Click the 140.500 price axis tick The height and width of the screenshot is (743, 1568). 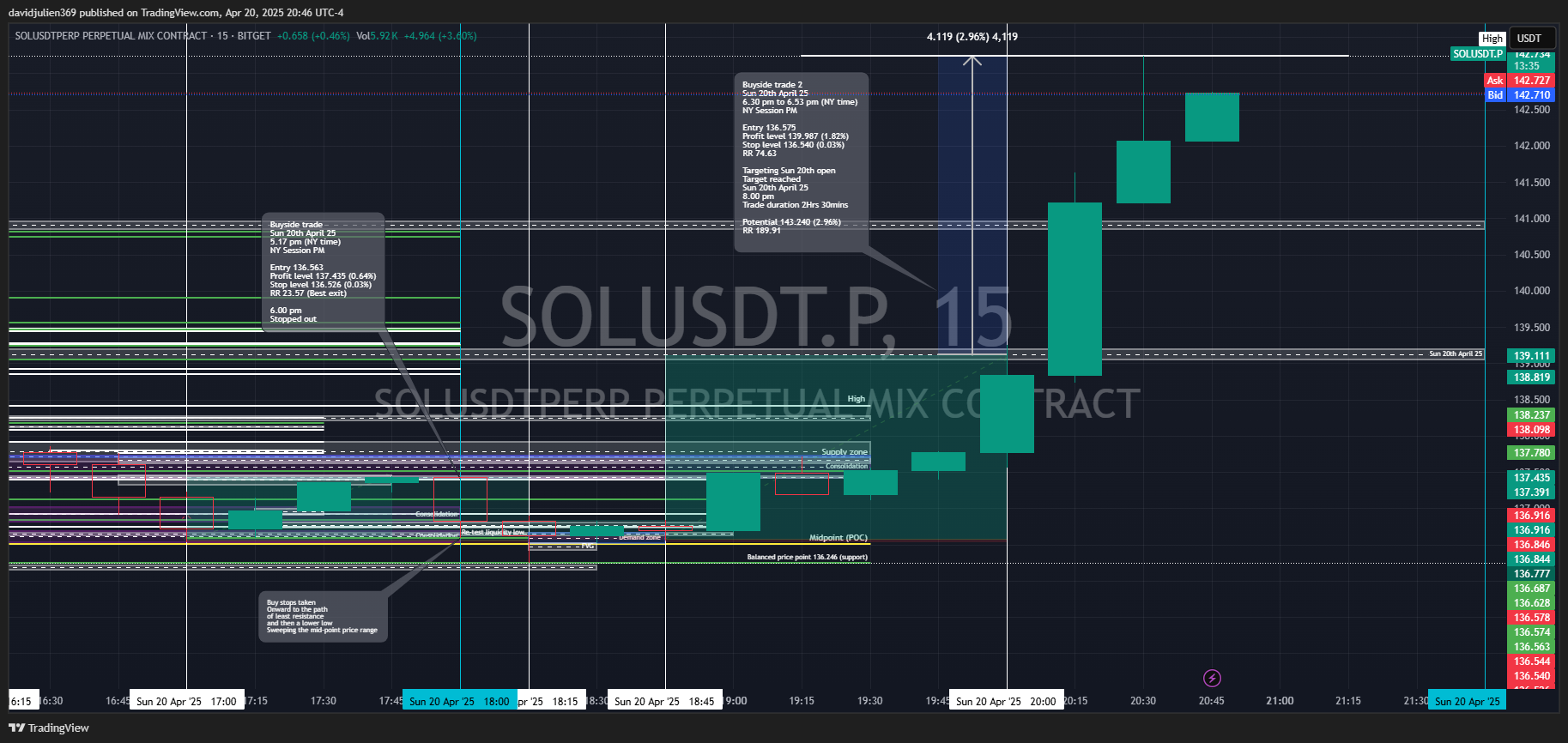point(1532,255)
